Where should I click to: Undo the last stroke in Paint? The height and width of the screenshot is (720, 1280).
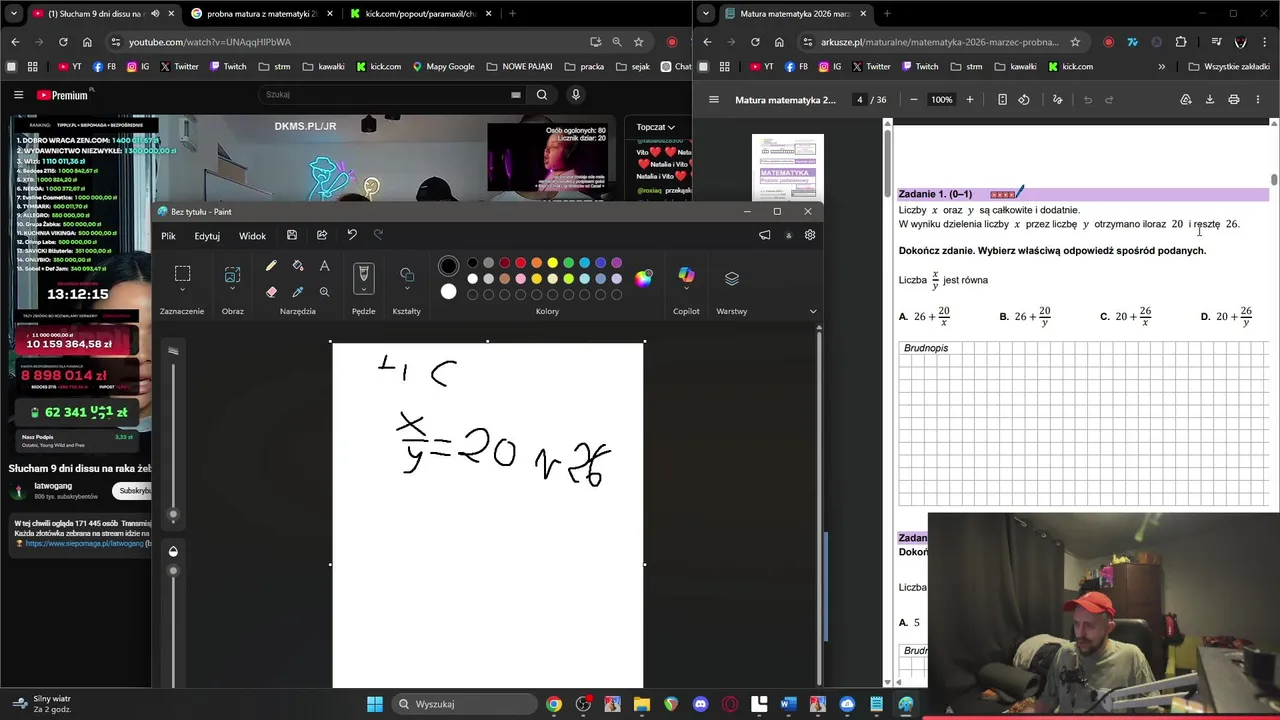point(352,235)
